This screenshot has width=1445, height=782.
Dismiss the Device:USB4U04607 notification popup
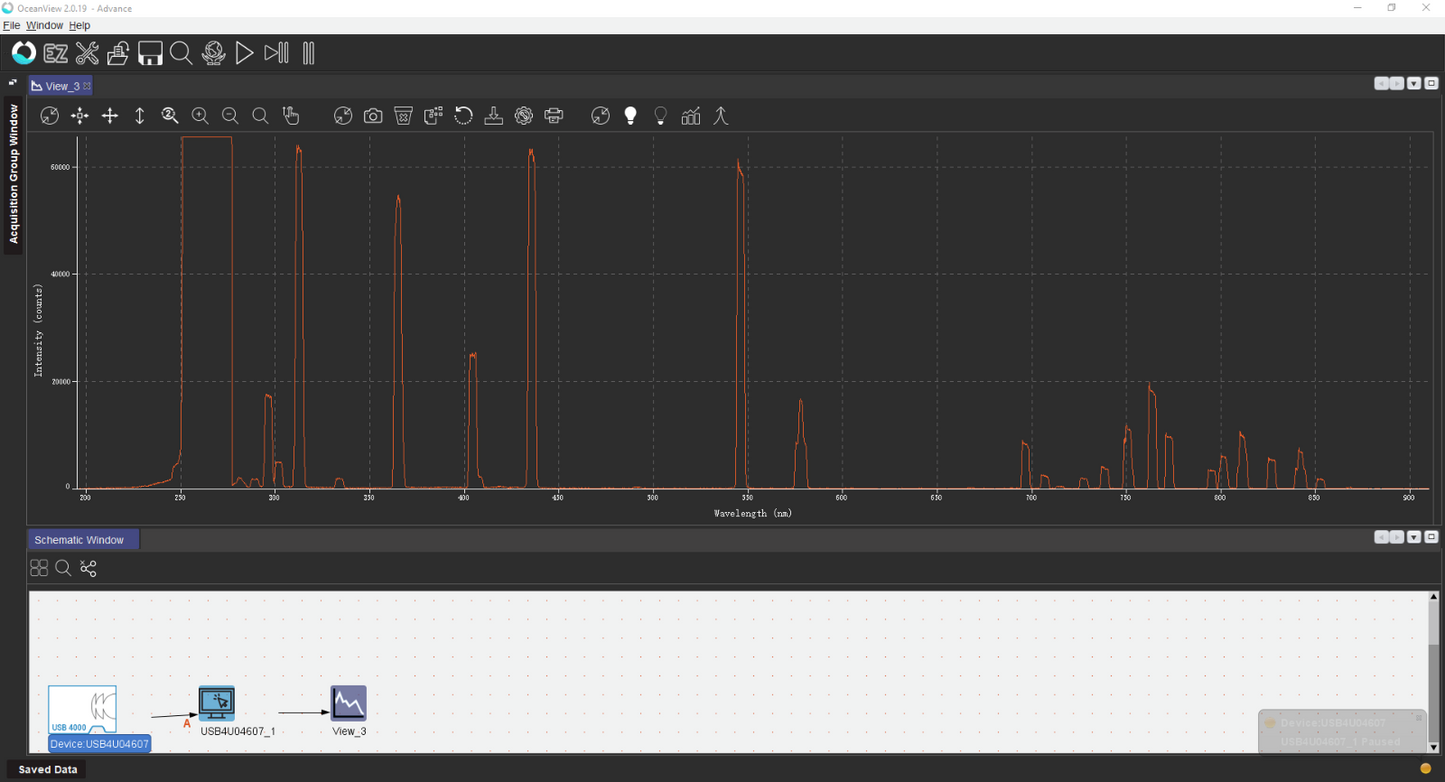1418,718
